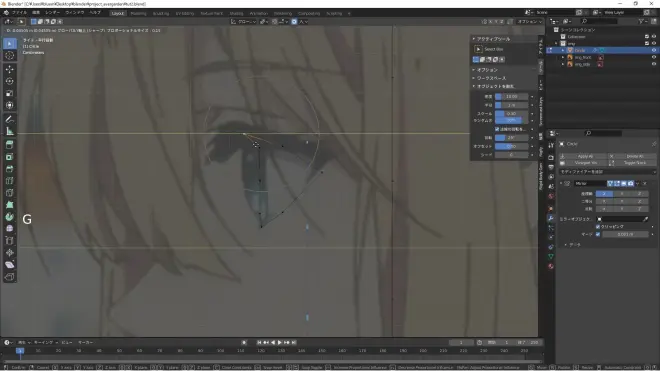The height and width of the screenshot is (371, 660).
Task: Adjust the ランダム化 70% slider
Action: 511,120
